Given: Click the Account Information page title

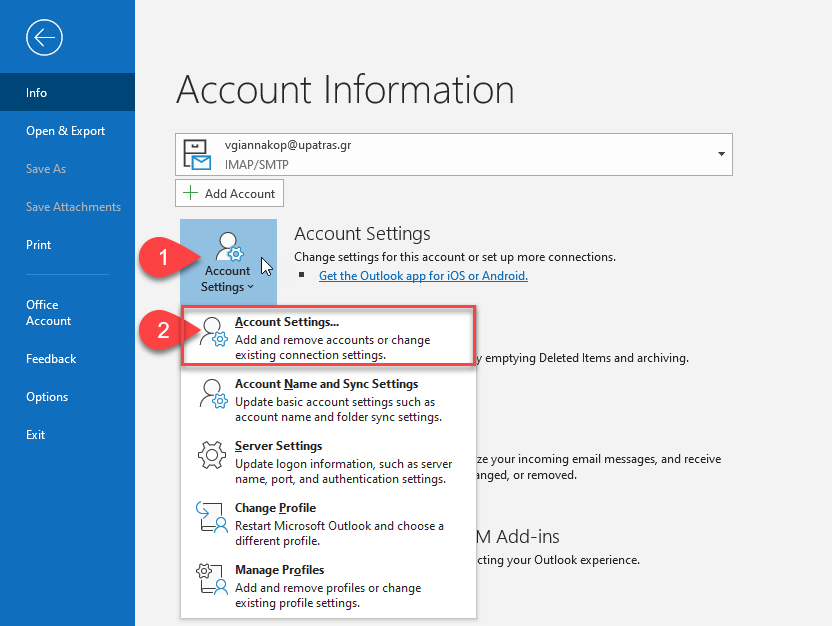Looking at the screenshot, I should (345, 90).
